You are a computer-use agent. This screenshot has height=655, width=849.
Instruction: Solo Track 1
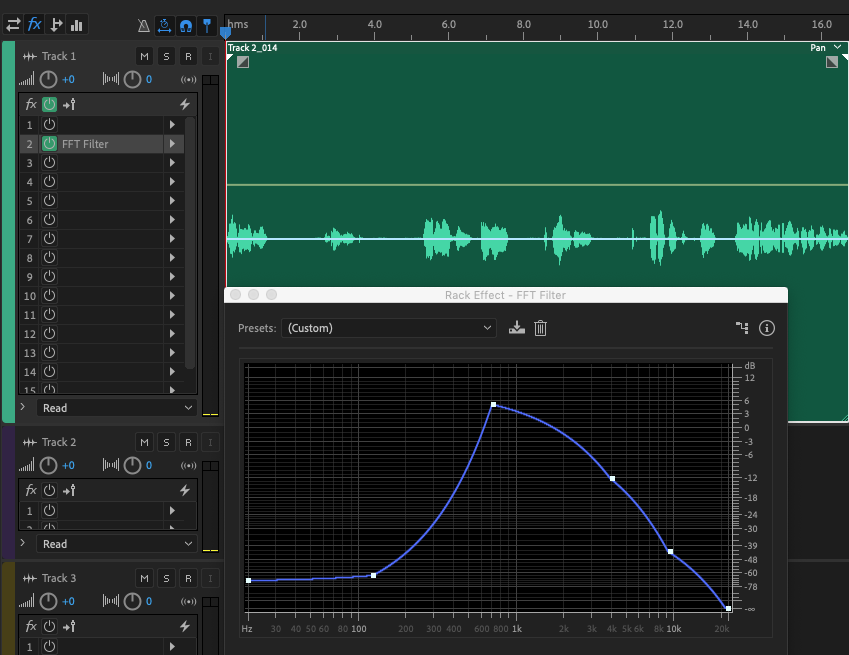(x=166, y=56)
